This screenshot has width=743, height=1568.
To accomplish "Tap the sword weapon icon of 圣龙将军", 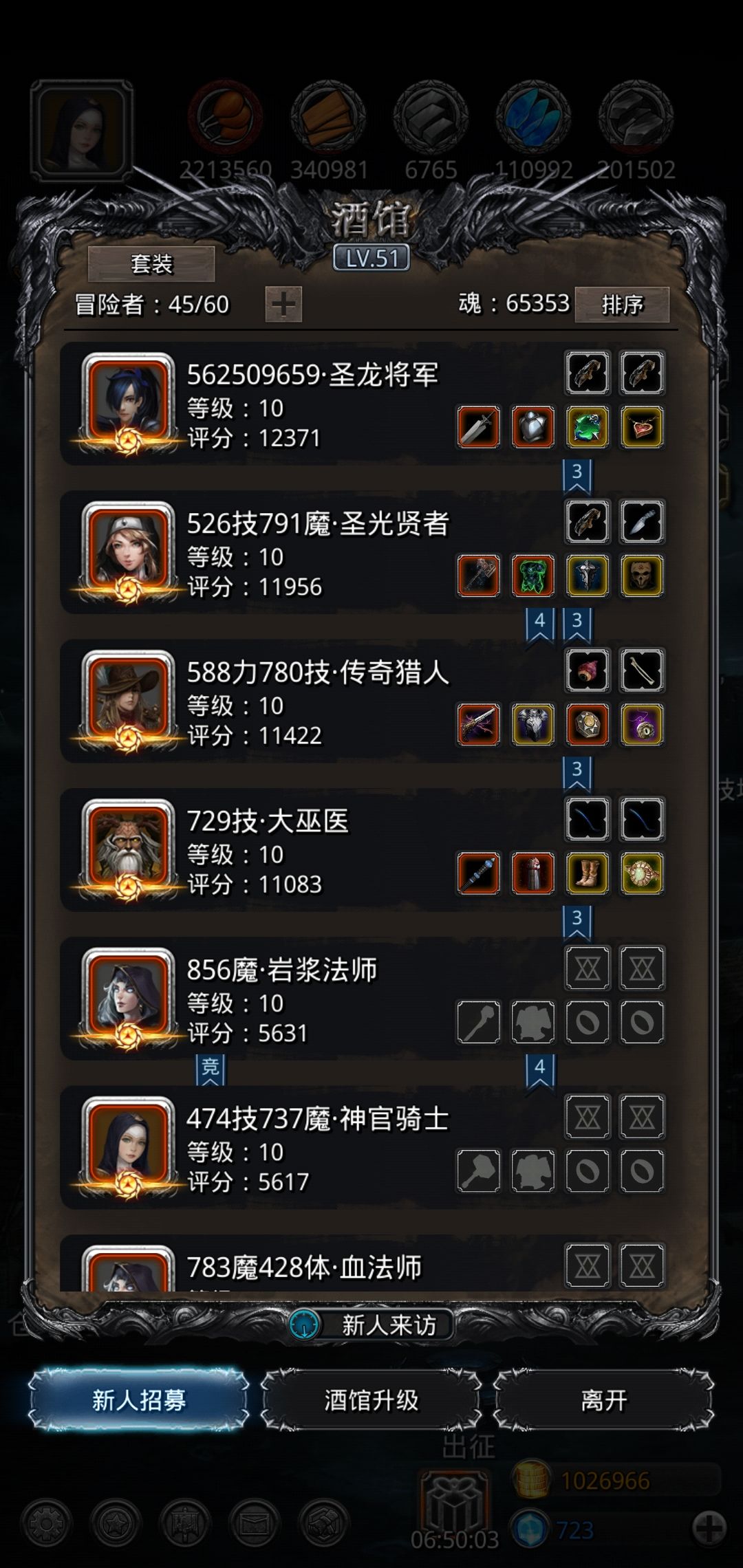I will click(478, 427).
